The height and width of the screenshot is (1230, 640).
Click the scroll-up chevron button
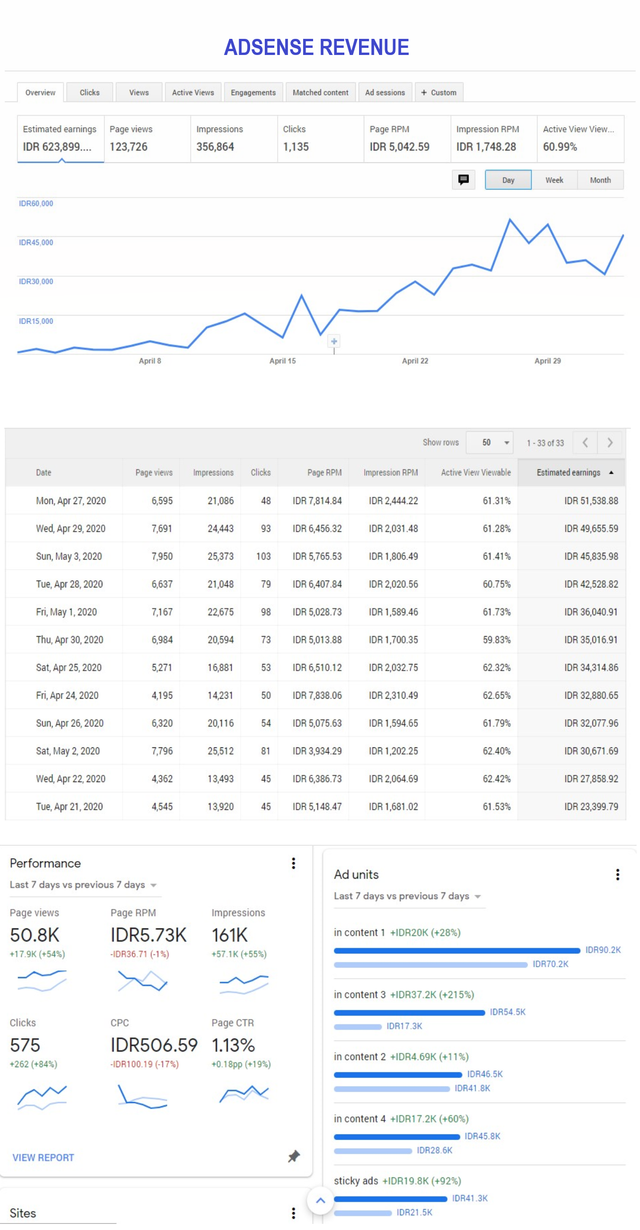pyautogui.click(x=320, y=1201)
